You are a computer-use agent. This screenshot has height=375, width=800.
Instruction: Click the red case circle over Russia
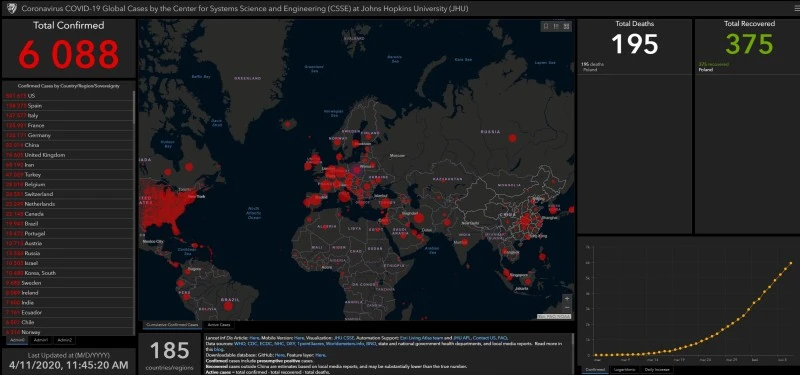click(512, 138)
